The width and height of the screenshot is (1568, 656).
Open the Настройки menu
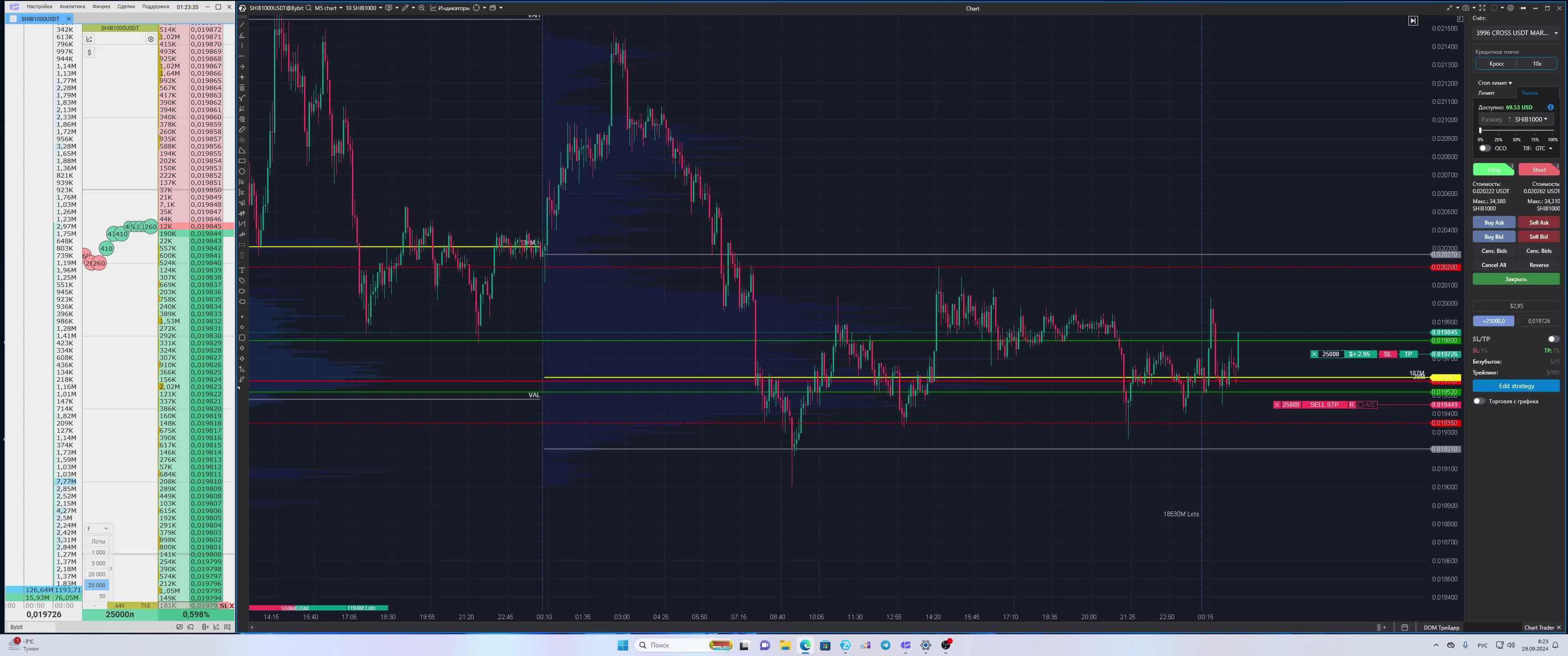pos(40,7)
